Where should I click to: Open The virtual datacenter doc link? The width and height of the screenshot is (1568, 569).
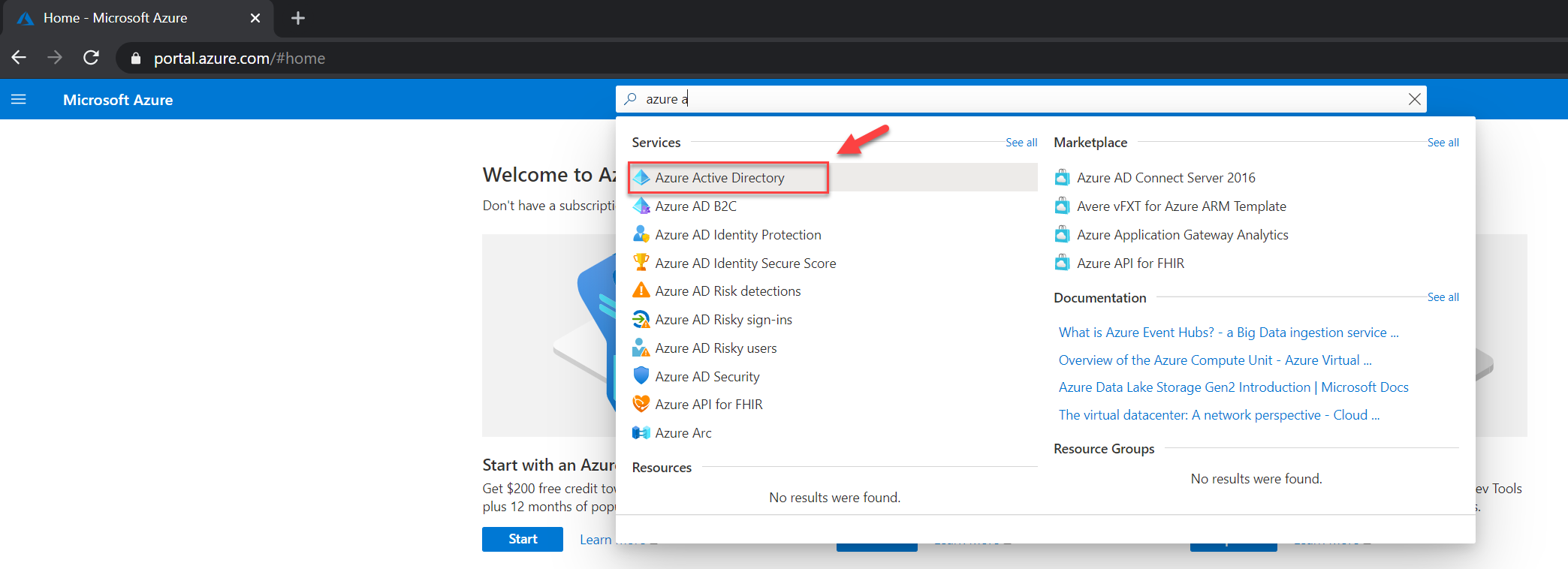point(1219,414)
